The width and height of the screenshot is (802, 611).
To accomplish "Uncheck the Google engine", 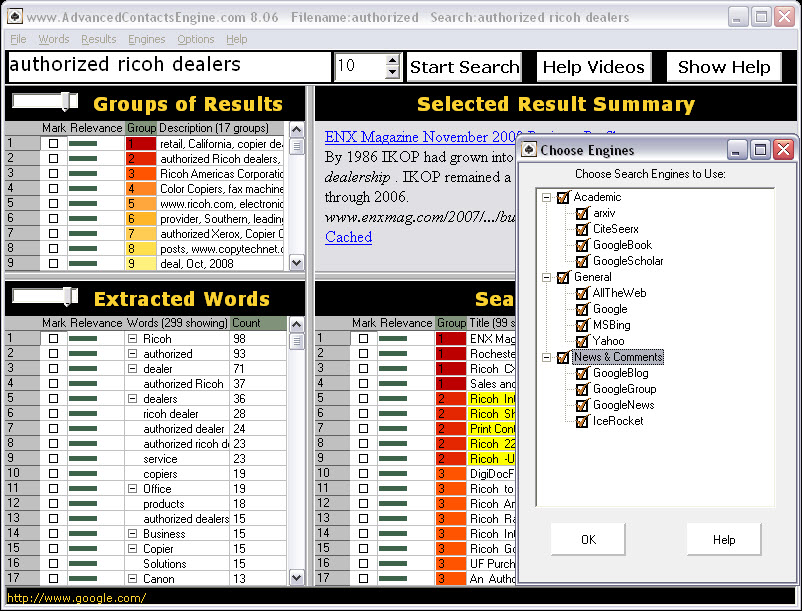I will [582, 309].
